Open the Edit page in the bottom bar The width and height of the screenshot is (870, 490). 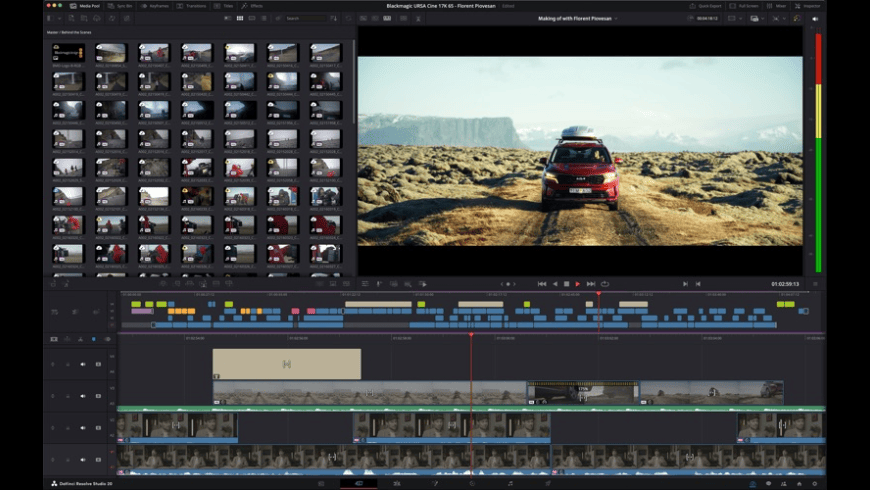coord(397,483)
